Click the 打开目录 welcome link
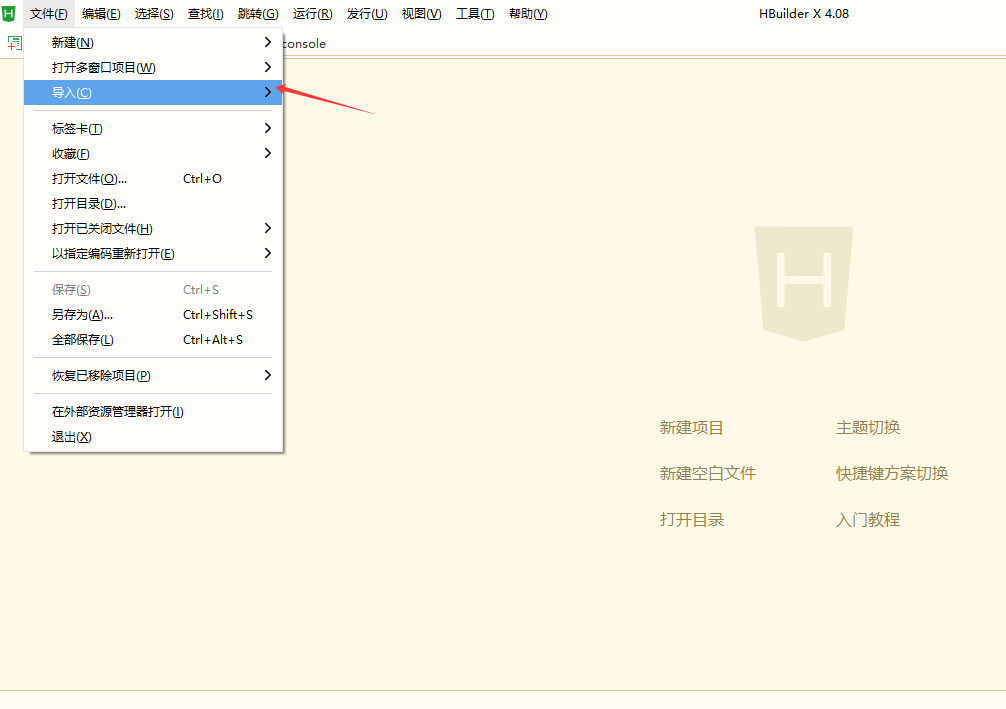1006x709 pixels. click(x=692, y=520)
